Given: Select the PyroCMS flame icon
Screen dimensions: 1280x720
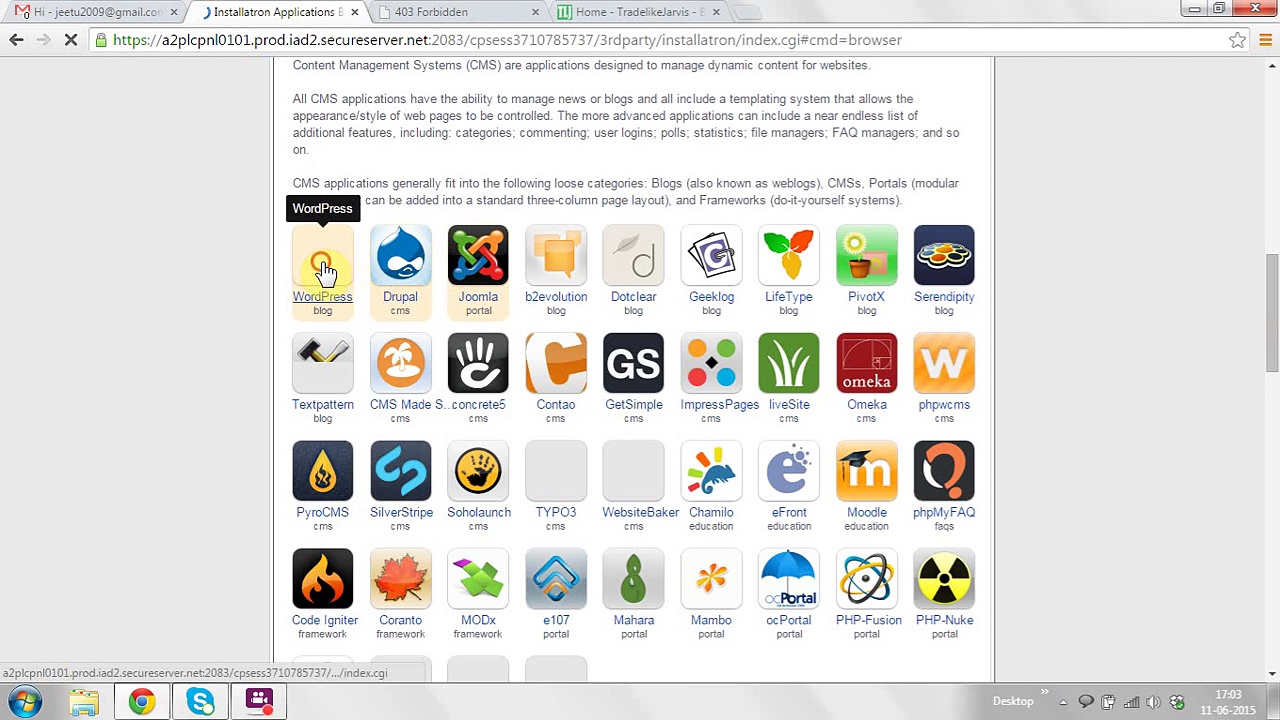Looking at the screenshot, I should click(322, 472).
